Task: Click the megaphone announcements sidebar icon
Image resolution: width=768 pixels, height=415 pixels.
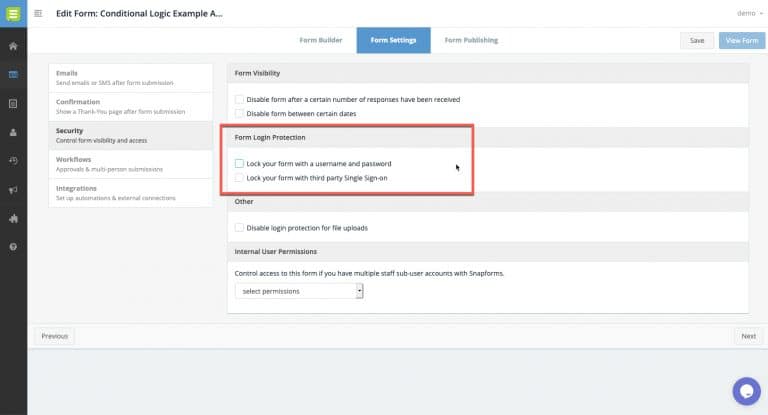Action: click(13, 190)
